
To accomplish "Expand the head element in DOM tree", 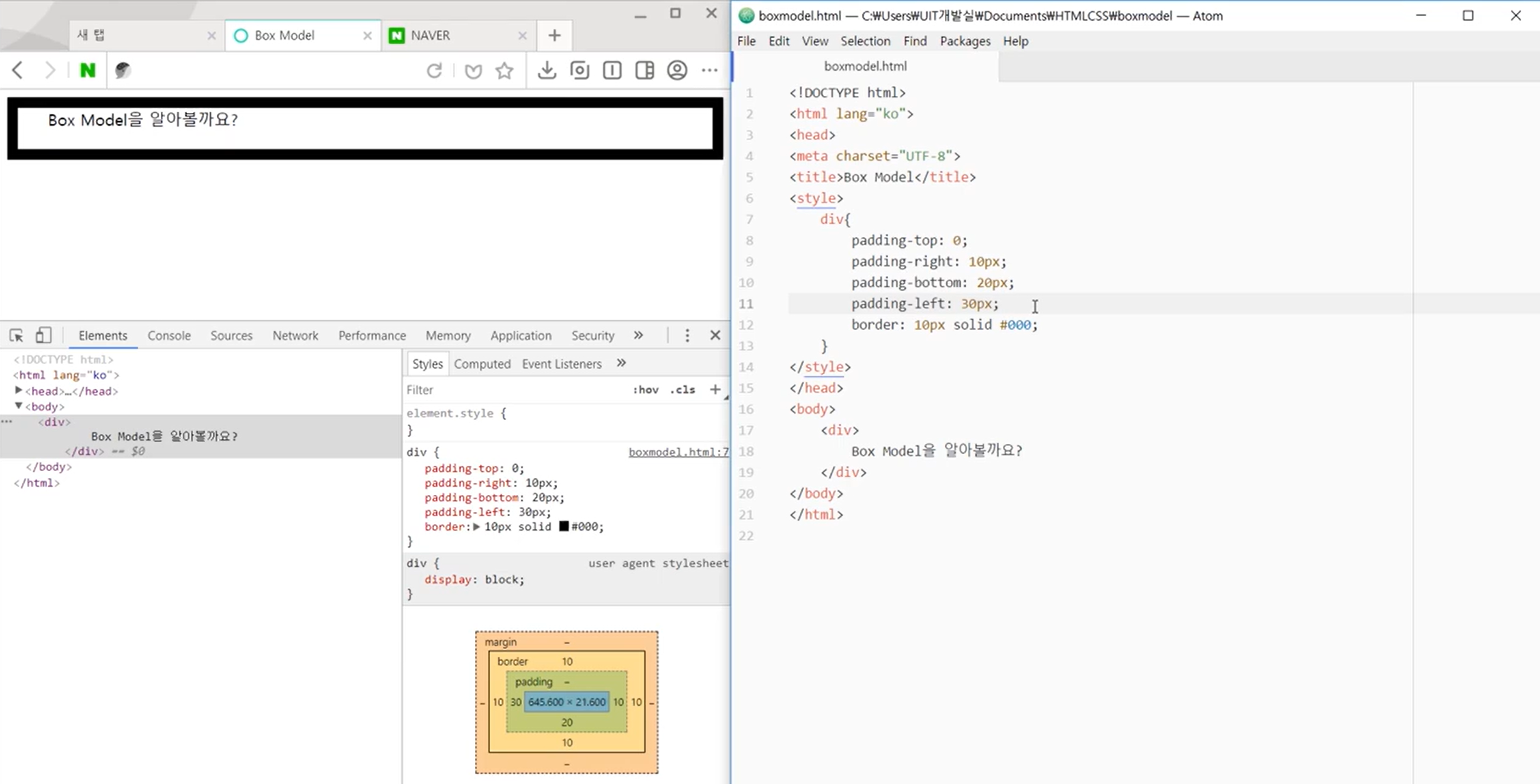I will [19, 390].
